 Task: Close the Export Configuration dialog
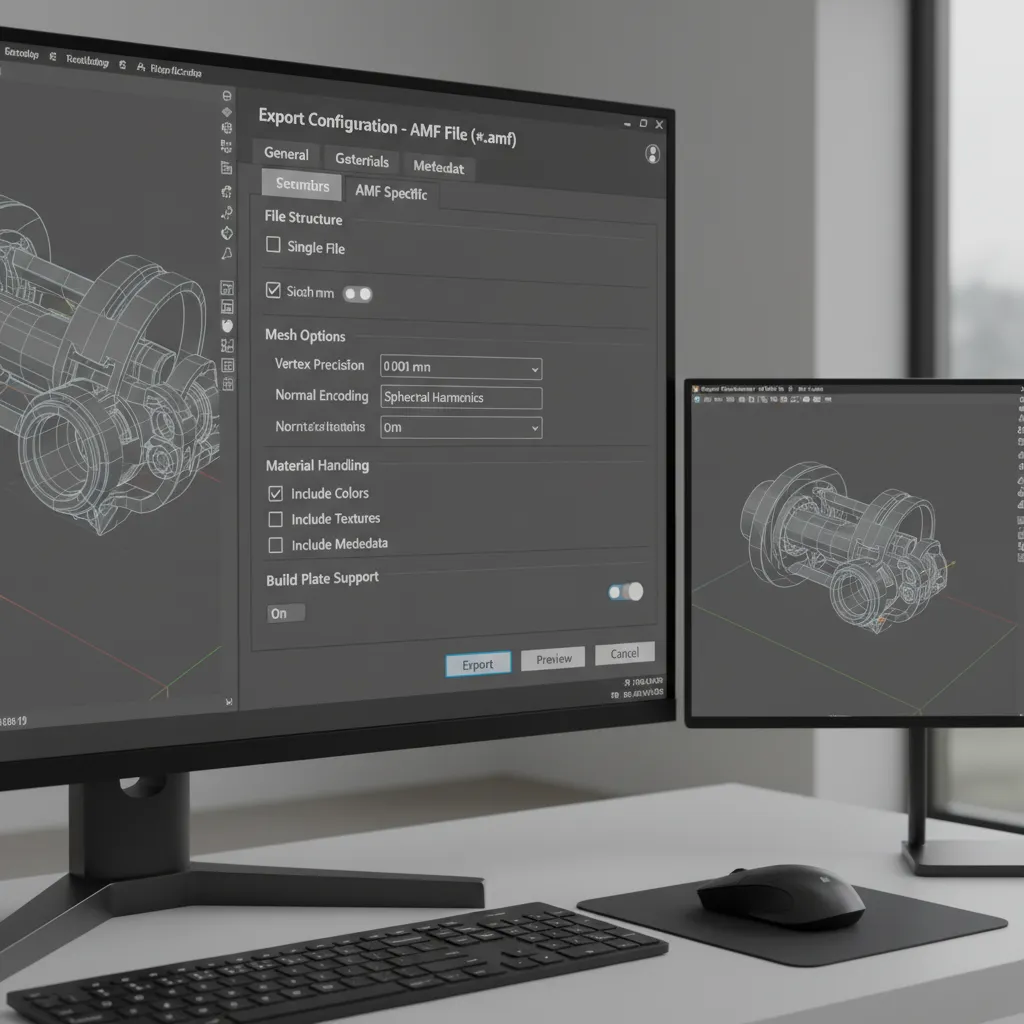click(x=660, y=125)
